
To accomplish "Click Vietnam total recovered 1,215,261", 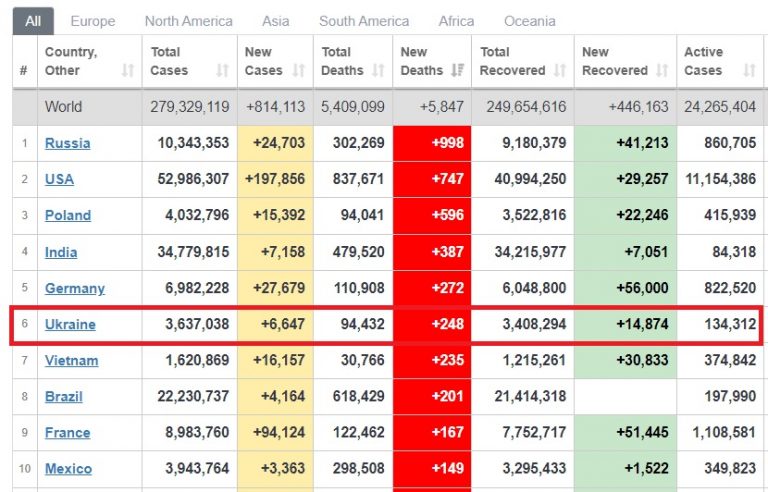I will click(534, 361).
